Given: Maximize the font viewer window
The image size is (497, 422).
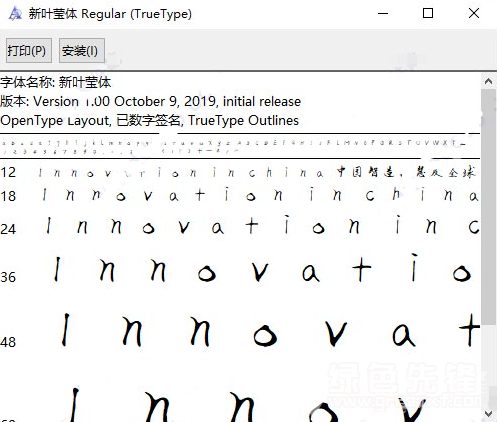Looking at the screenshot, I should (x=428, y=14).
